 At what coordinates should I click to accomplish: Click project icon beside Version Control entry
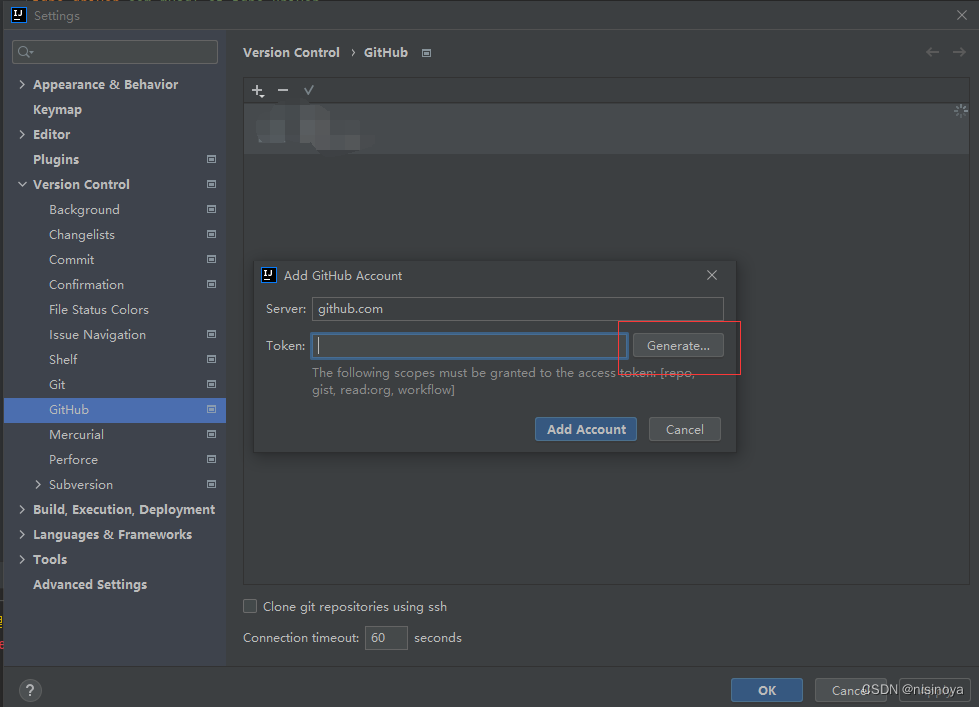click(212, 184)
